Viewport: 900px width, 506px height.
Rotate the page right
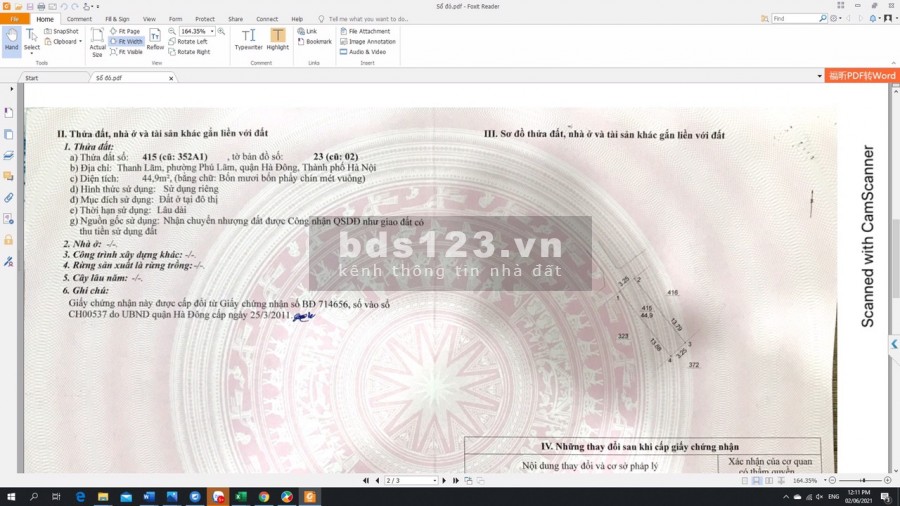tap(189, 52)
